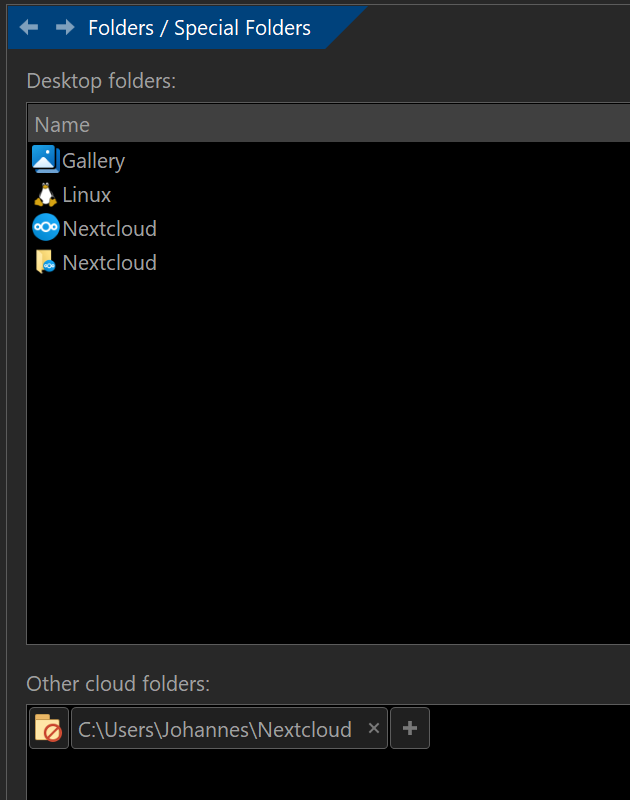Click the forward navigation arrow
This screenshot has height=800, width=630.
(65, 27)
